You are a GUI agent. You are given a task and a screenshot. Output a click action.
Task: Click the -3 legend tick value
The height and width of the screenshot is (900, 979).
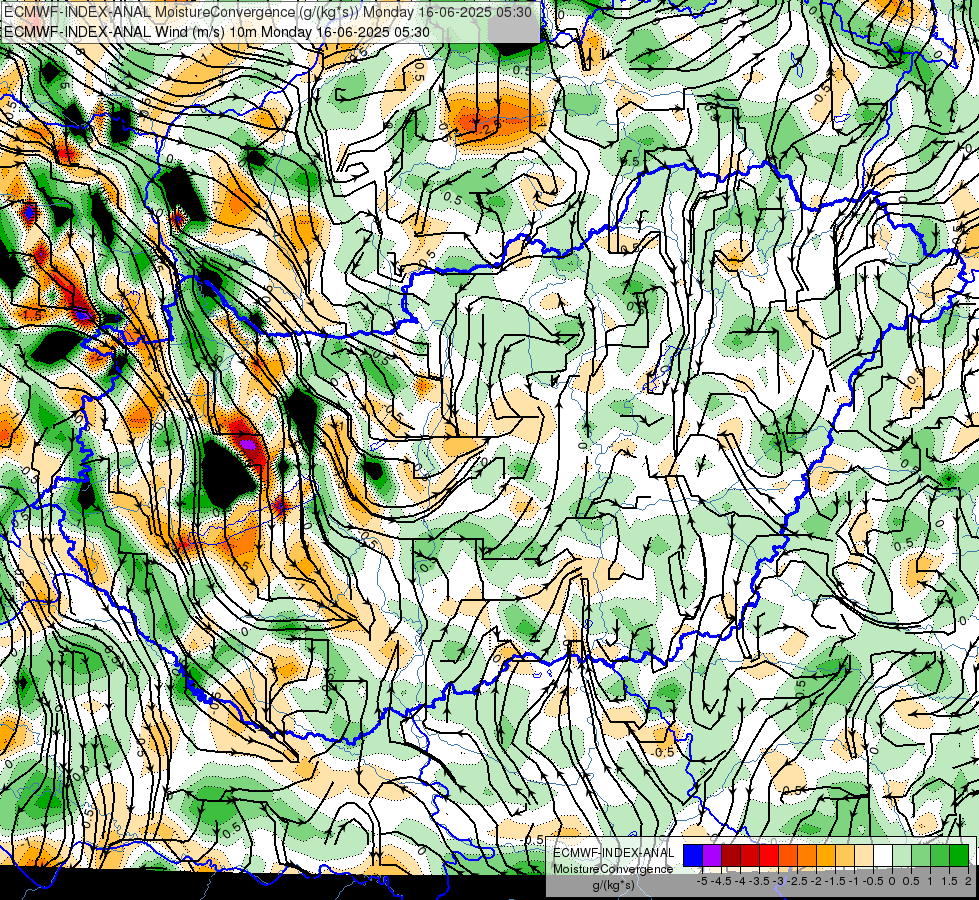779,881
